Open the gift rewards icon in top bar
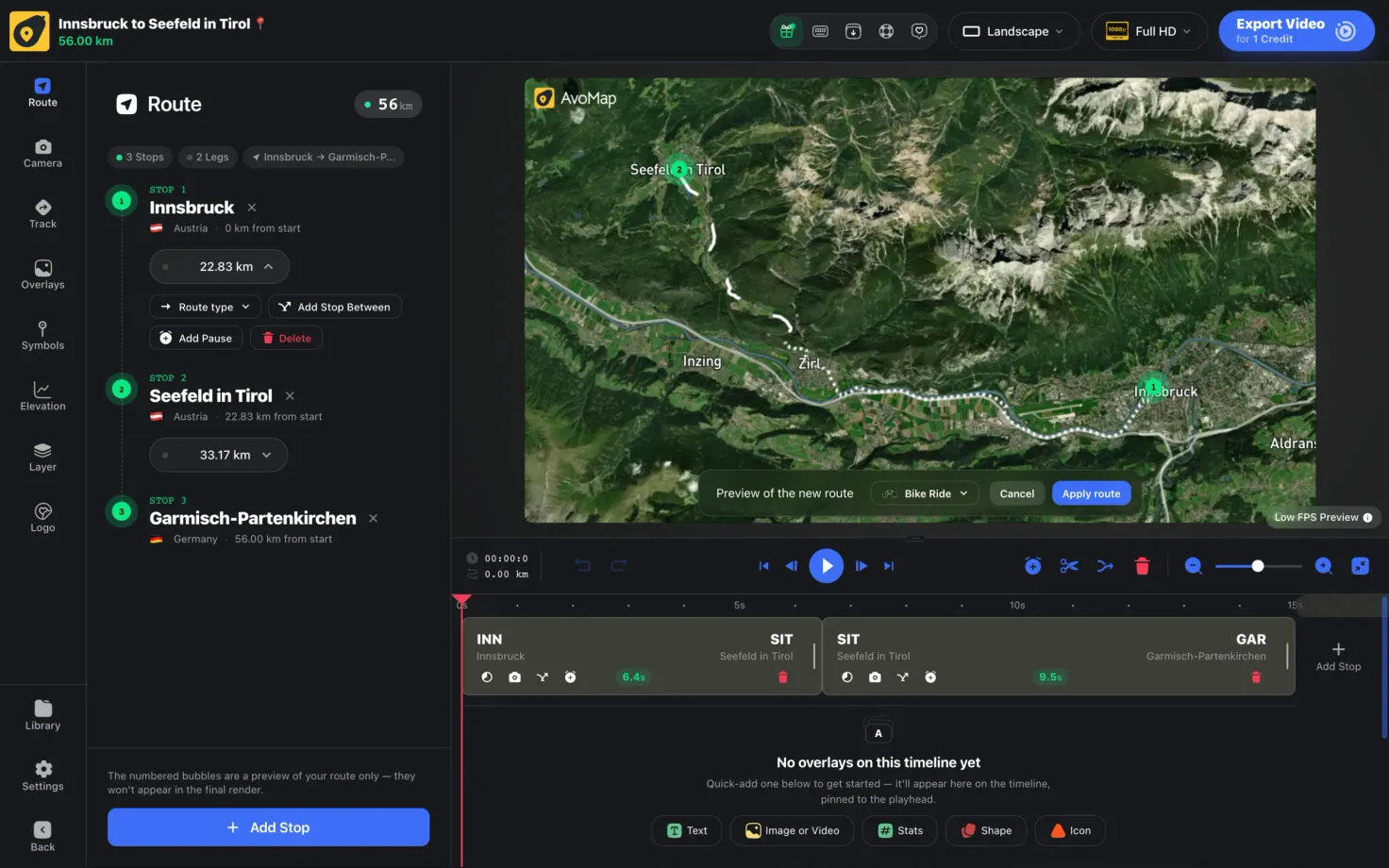The image size is (1389, 868). [787, 31]
